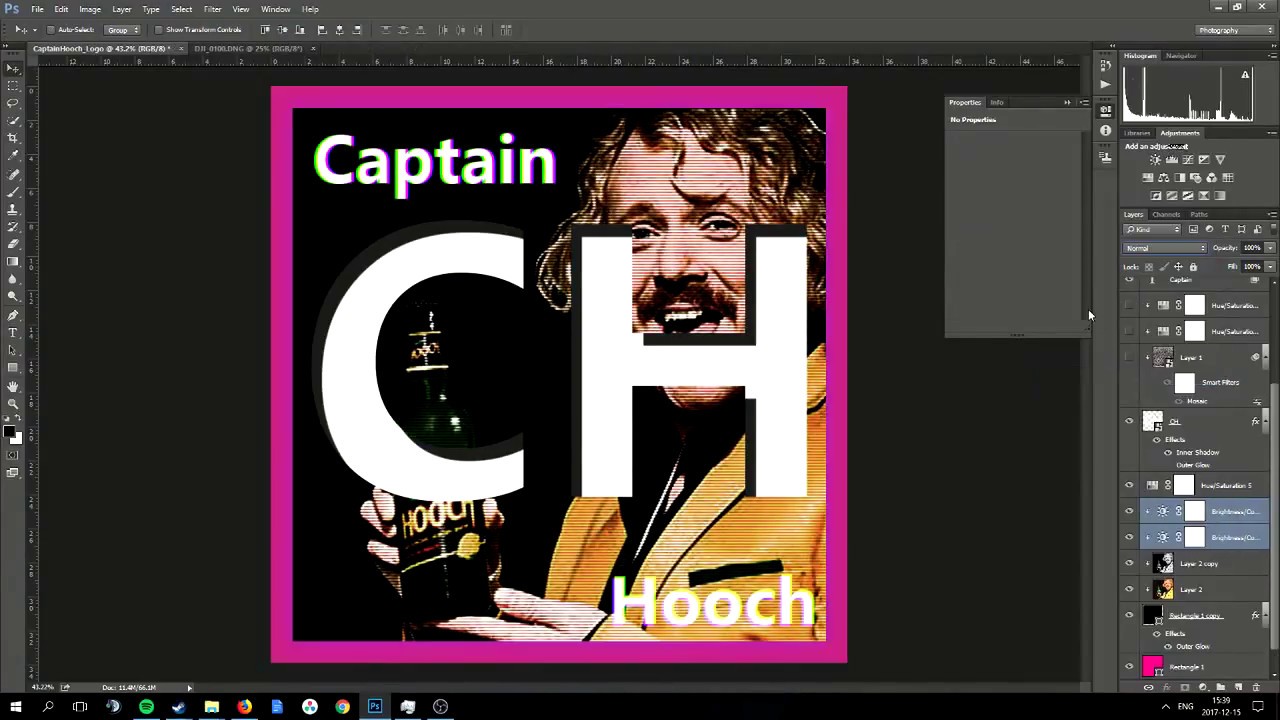Add a Levels adjustment

pyautogui.click(x=1171, y=160)
